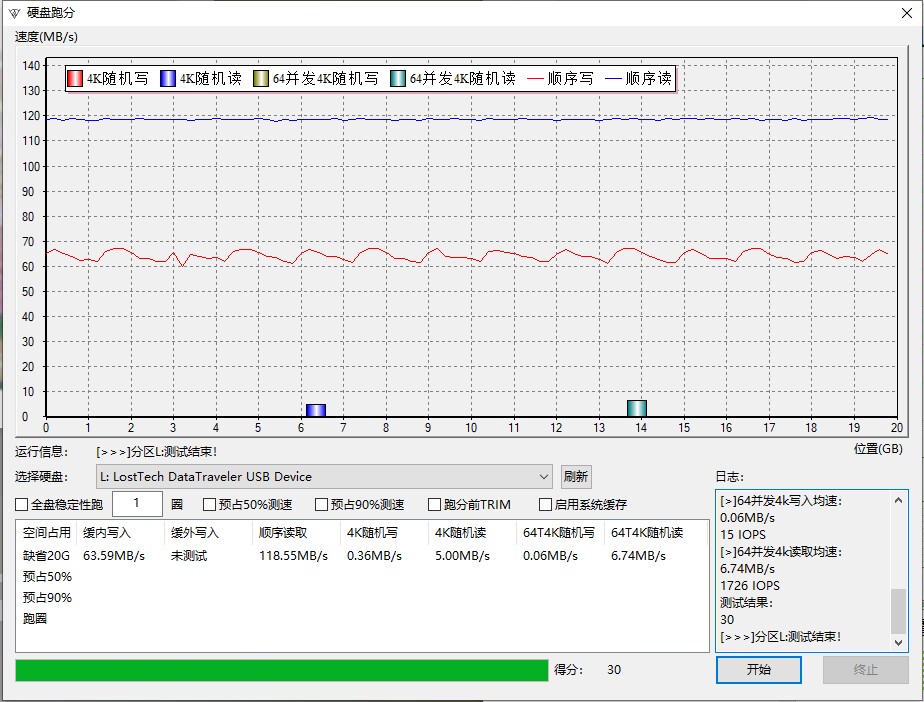Viewport: 924px width, 702px height.
Task: Enable the 预占90%测速 checkbox
Action: (x=321, y=505)
